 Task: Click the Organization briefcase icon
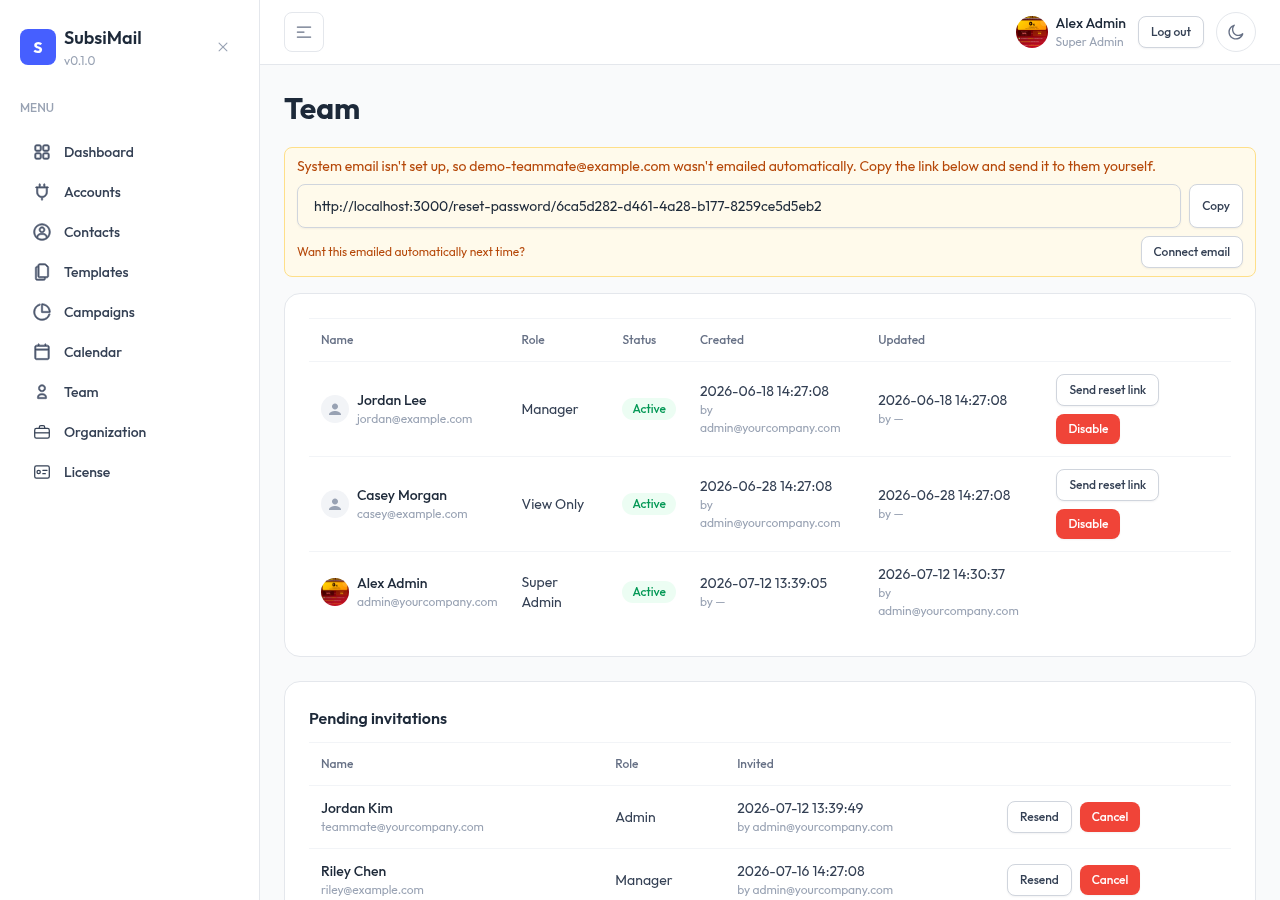point(42,432)
